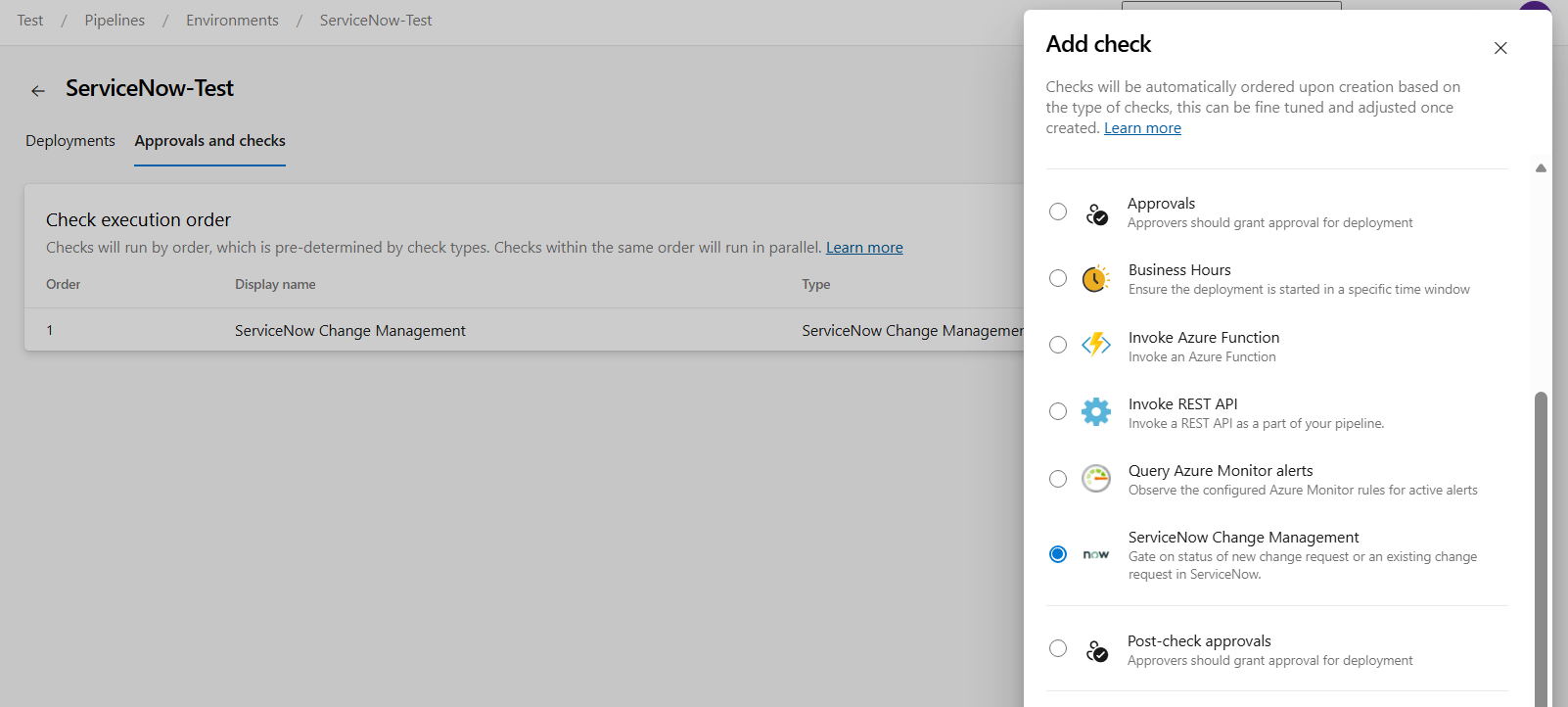The image size is (1568, 707).
Task: Select ServiceNow Change Management radio button
Action: pos(1058,554)
